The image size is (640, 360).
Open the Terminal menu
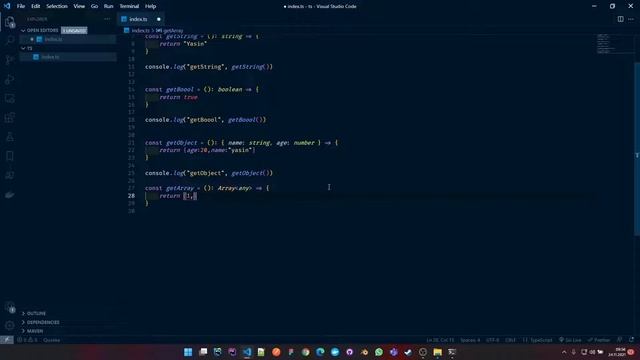click(x=129, y=6)
